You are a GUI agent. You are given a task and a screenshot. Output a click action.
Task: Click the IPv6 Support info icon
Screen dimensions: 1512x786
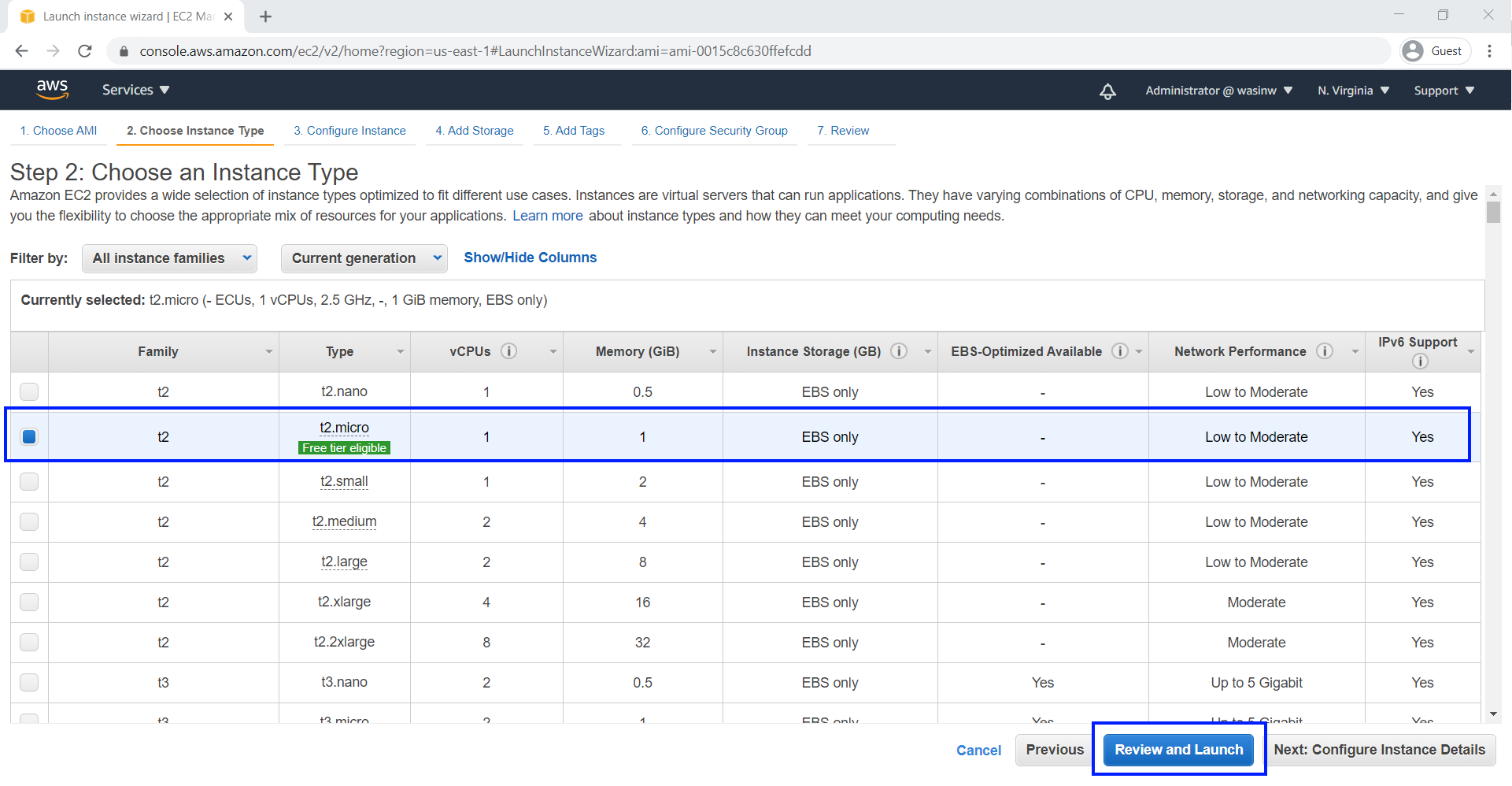(x=1420, y=361)
